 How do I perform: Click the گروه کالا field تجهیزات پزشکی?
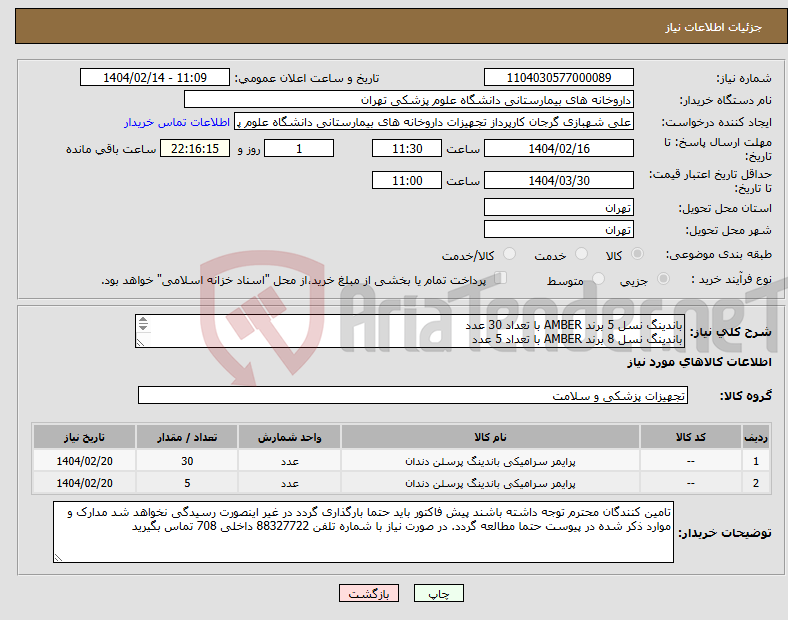click(413, 395)
